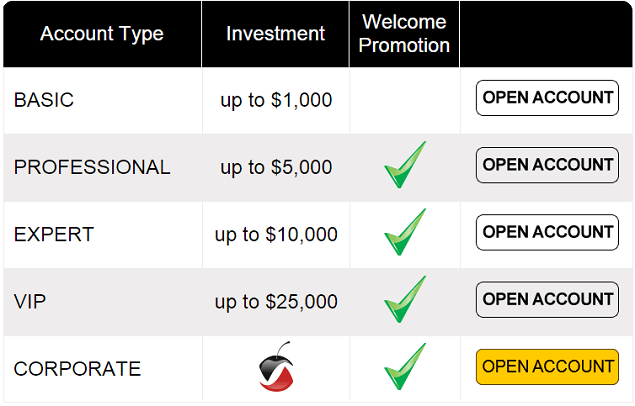635x406 pixels.
Task: Open a PROFESSIONAL account
Action: click(547, 165)
